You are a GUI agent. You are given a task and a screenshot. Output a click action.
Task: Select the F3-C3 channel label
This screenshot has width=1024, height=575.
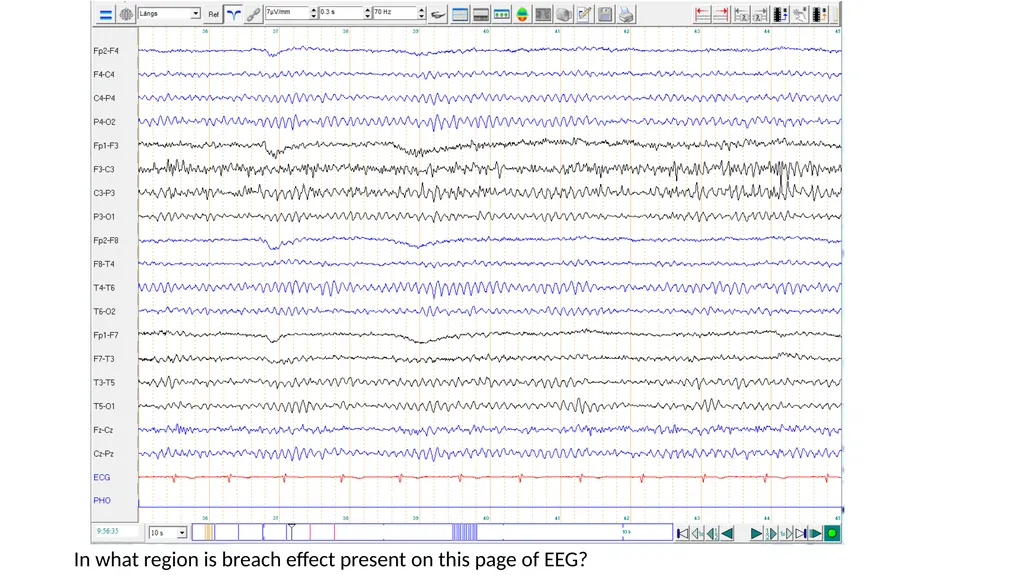coord(104,169)
